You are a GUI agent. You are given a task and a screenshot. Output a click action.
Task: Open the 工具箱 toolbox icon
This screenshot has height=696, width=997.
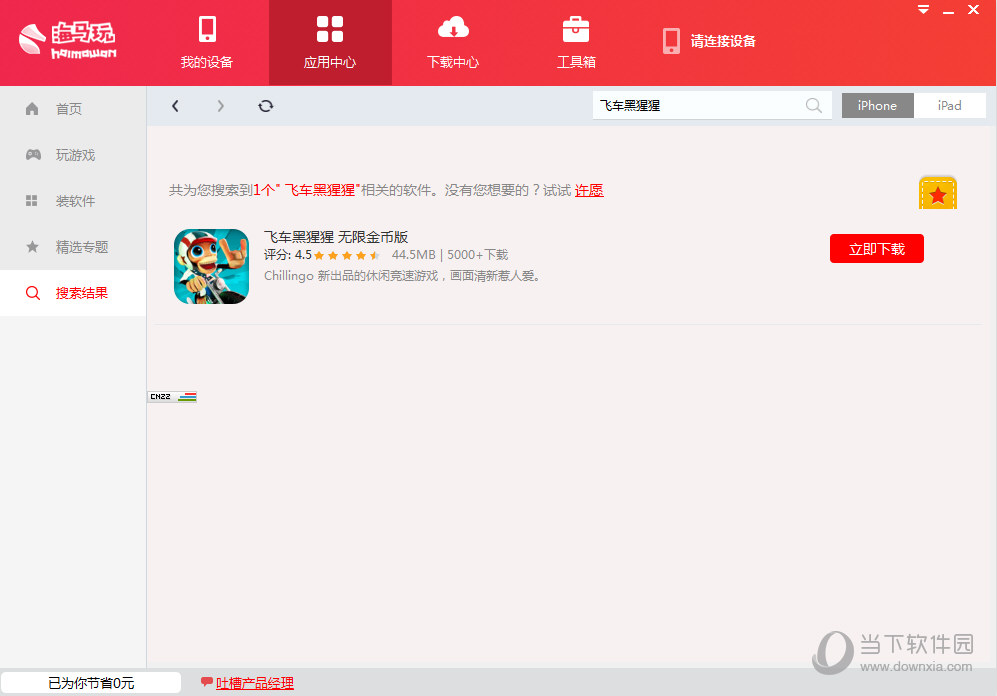pyautogui.click(x=576, y=29)
